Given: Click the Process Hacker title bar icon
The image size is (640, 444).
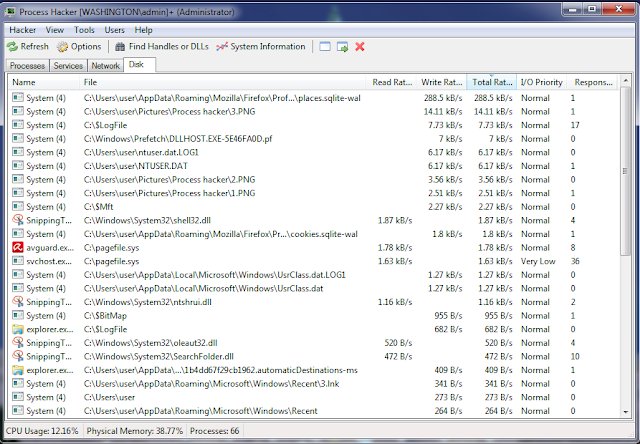Looking at the screenshot, I should [9, 12].
